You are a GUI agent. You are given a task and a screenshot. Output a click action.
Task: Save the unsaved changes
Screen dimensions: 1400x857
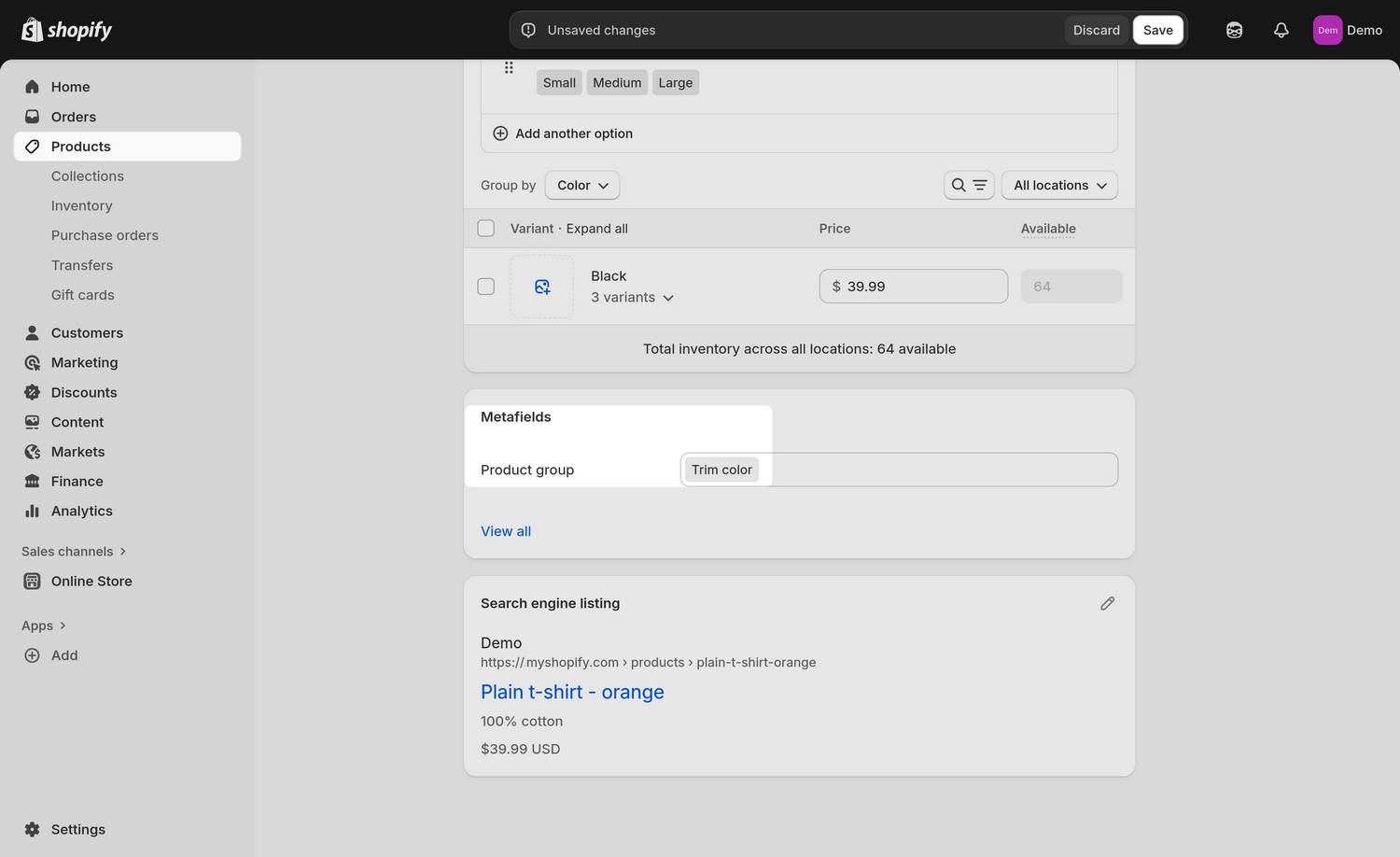pos(1157,29)
